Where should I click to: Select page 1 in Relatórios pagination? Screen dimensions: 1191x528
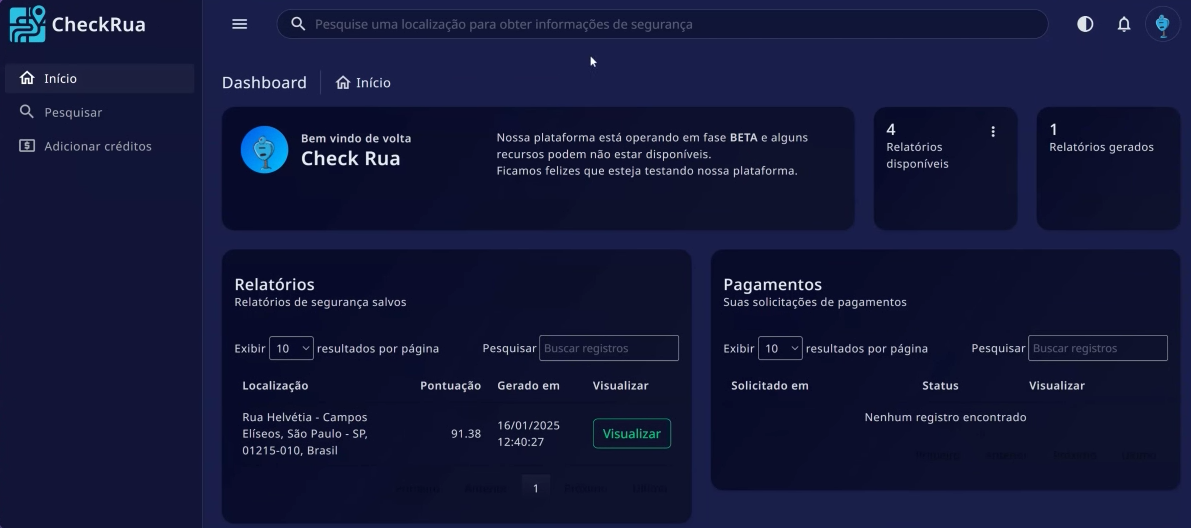(535, 488)
